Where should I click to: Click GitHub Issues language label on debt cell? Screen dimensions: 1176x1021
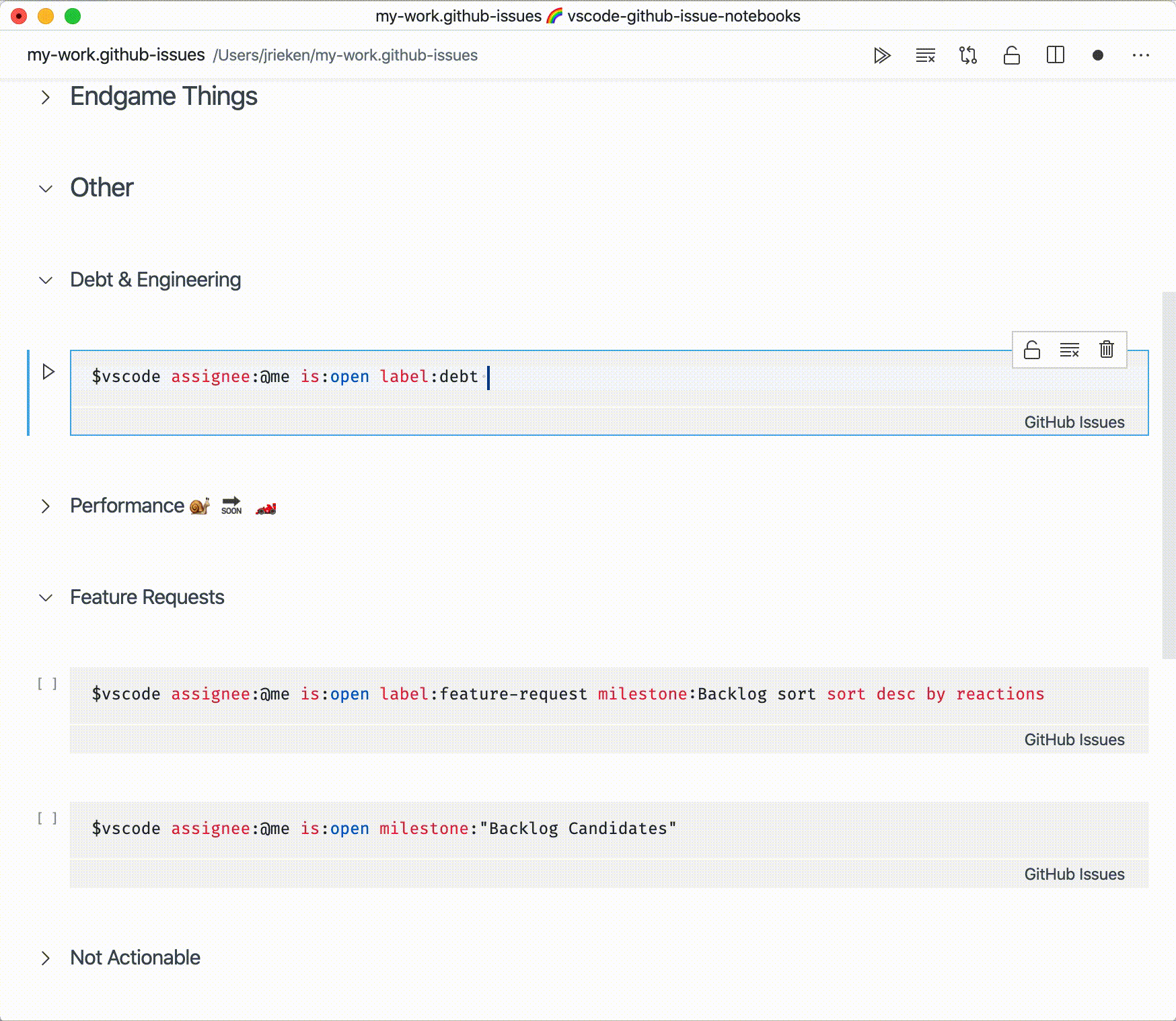coord(1073,422)
